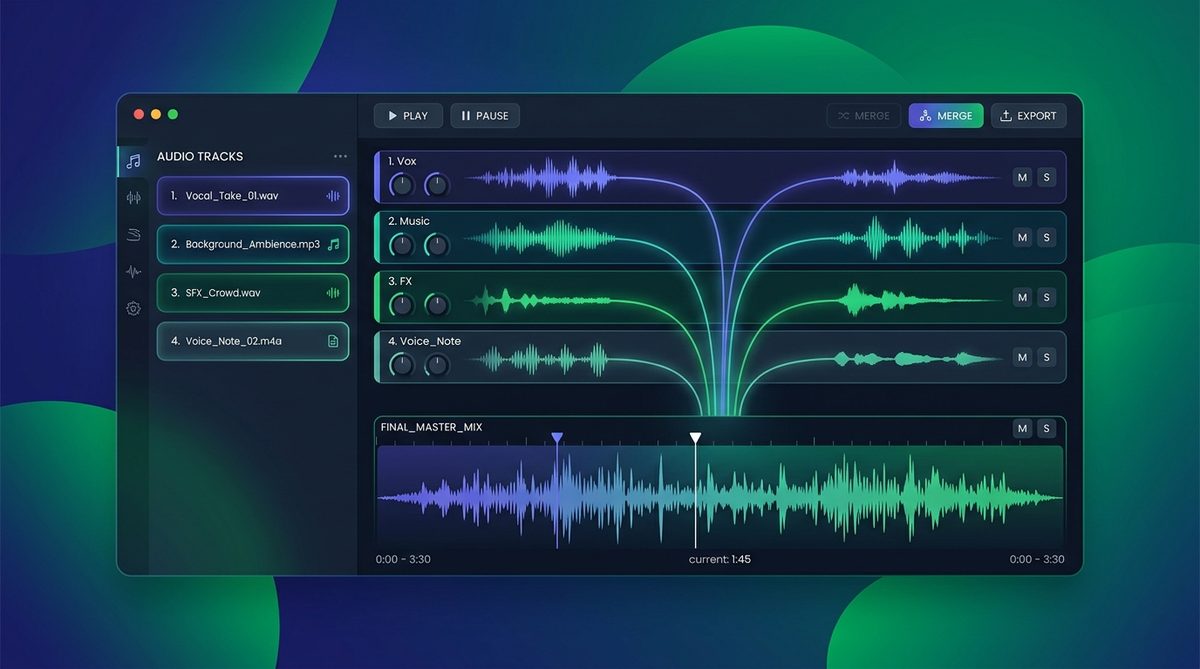Screen dimensions: 1200x669
Task: Click the second knob on the Voice_Note track
Action: (x=437, y=365)
